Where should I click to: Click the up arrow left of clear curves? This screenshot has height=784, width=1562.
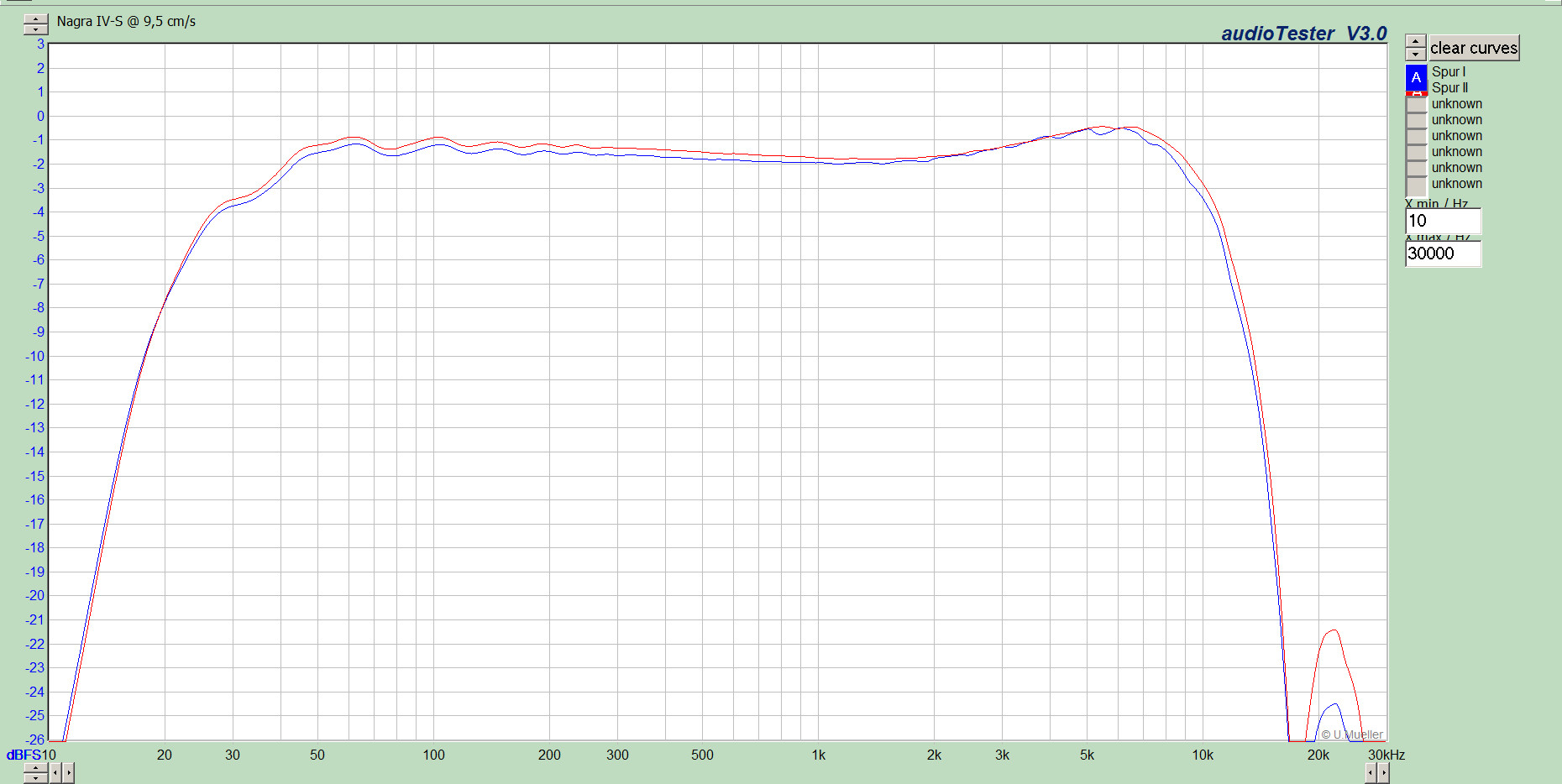tap(1416, 42)
